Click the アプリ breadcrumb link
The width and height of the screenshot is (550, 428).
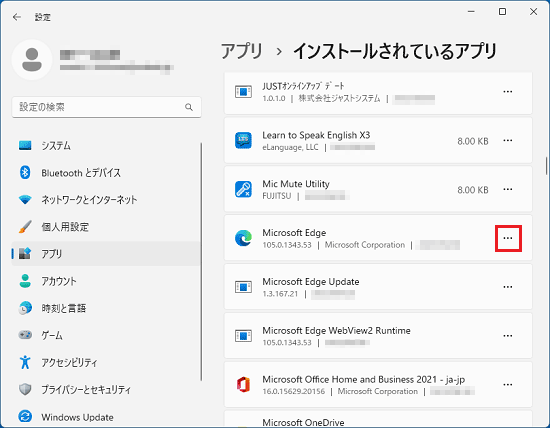point(242,51)
